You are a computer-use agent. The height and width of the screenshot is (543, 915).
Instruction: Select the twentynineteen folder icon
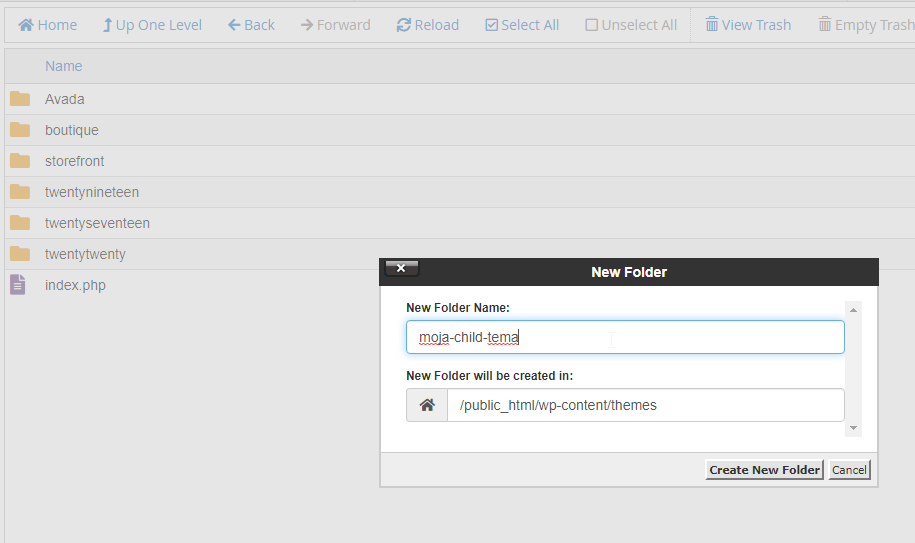click(20, 191)
